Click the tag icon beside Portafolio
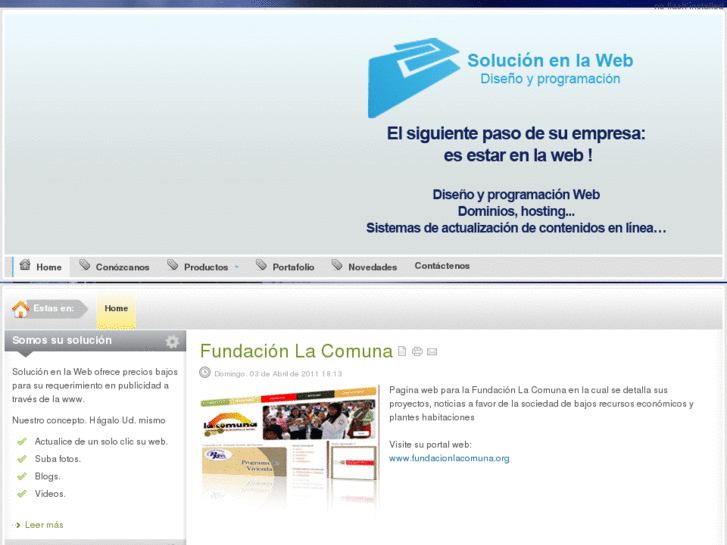The height and width of the screenshot is (545, 727). click(x=261, y=265)
